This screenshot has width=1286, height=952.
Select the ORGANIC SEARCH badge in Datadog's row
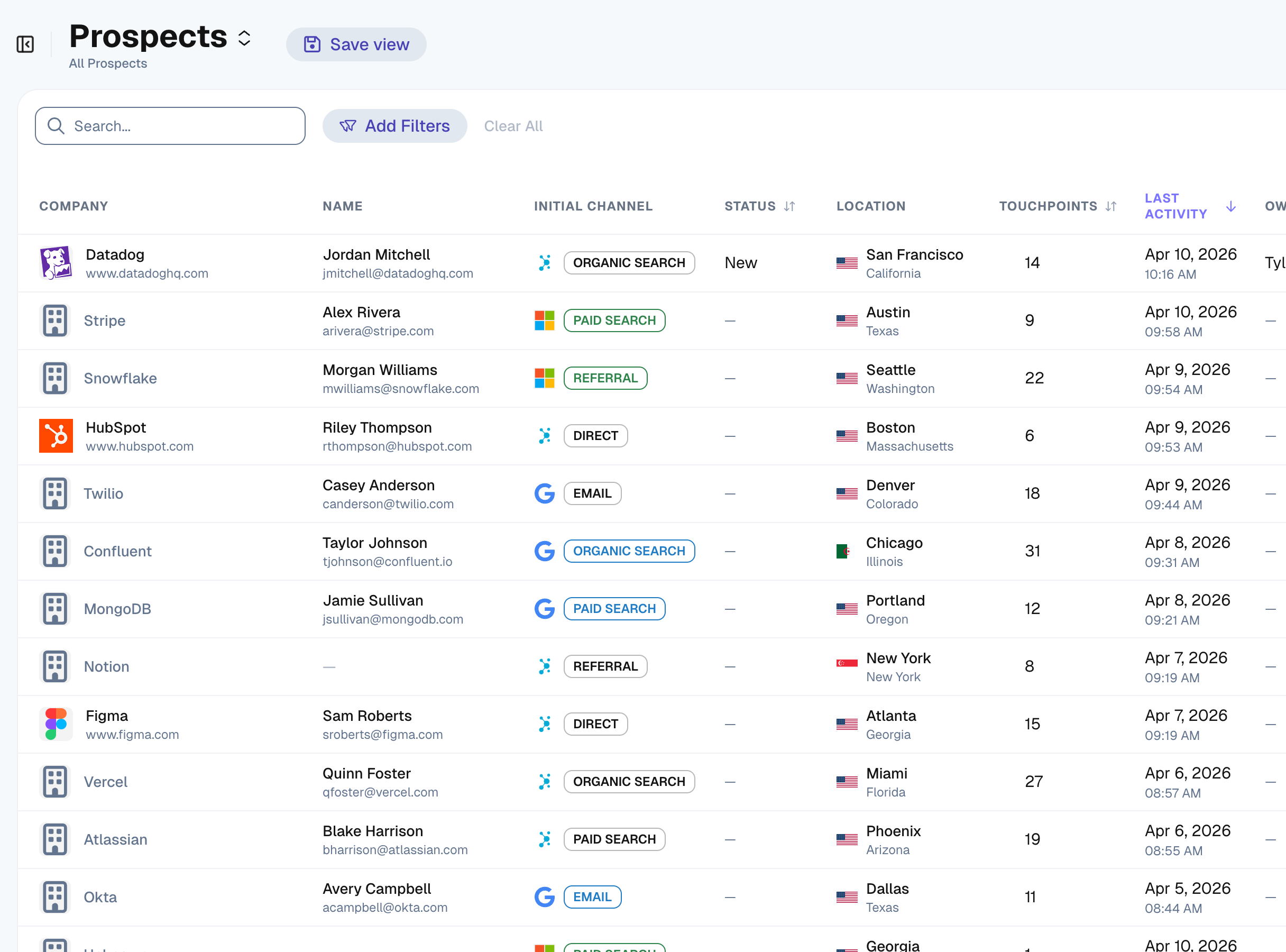[629, 262]
